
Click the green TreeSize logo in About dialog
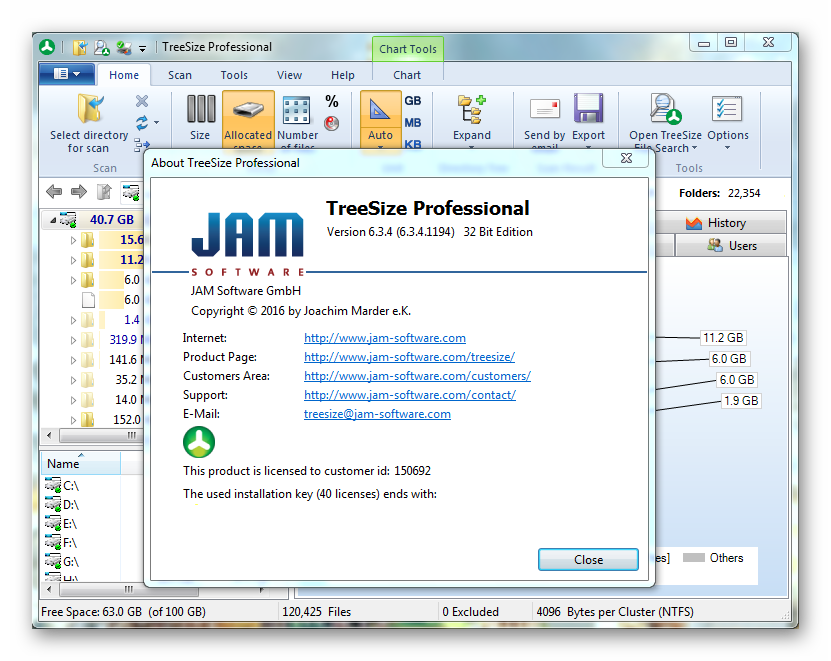(199, 442)
